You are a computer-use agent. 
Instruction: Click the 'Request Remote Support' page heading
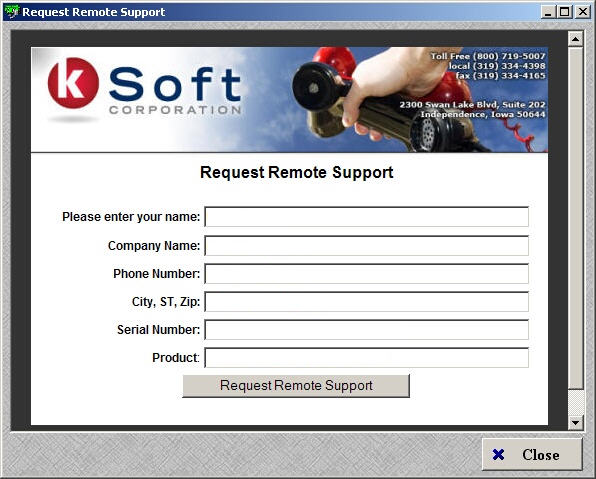coord(296,172)
